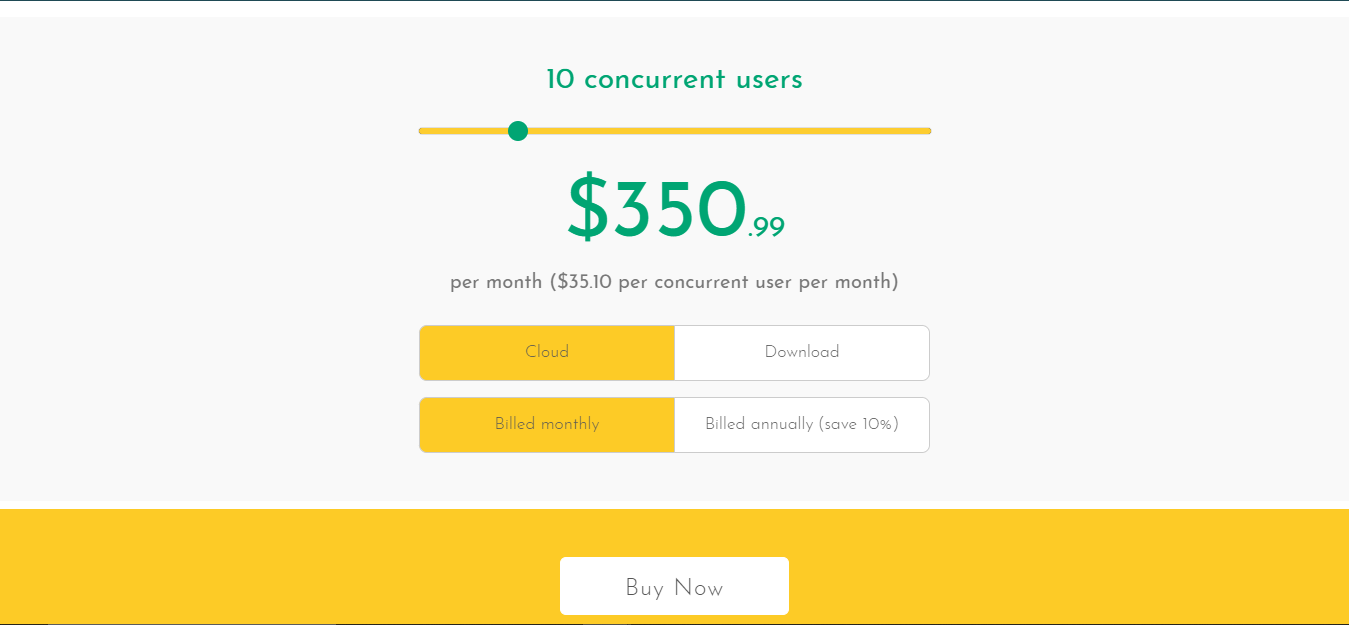Select Billed annually (save 10%)

[802, 424]
